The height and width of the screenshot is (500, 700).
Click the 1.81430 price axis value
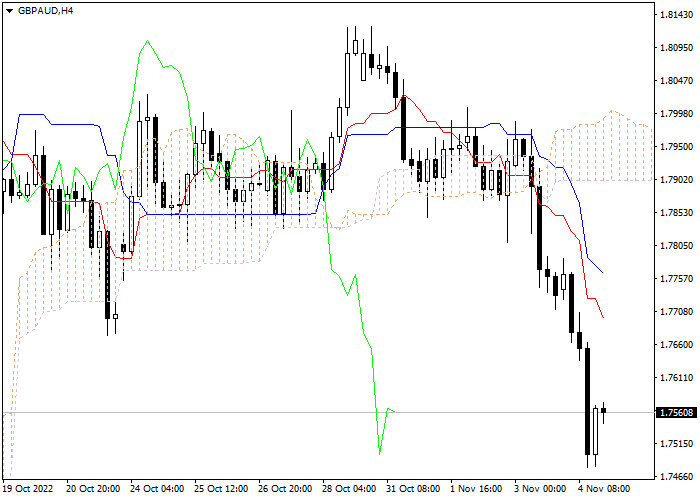[677, 15]
